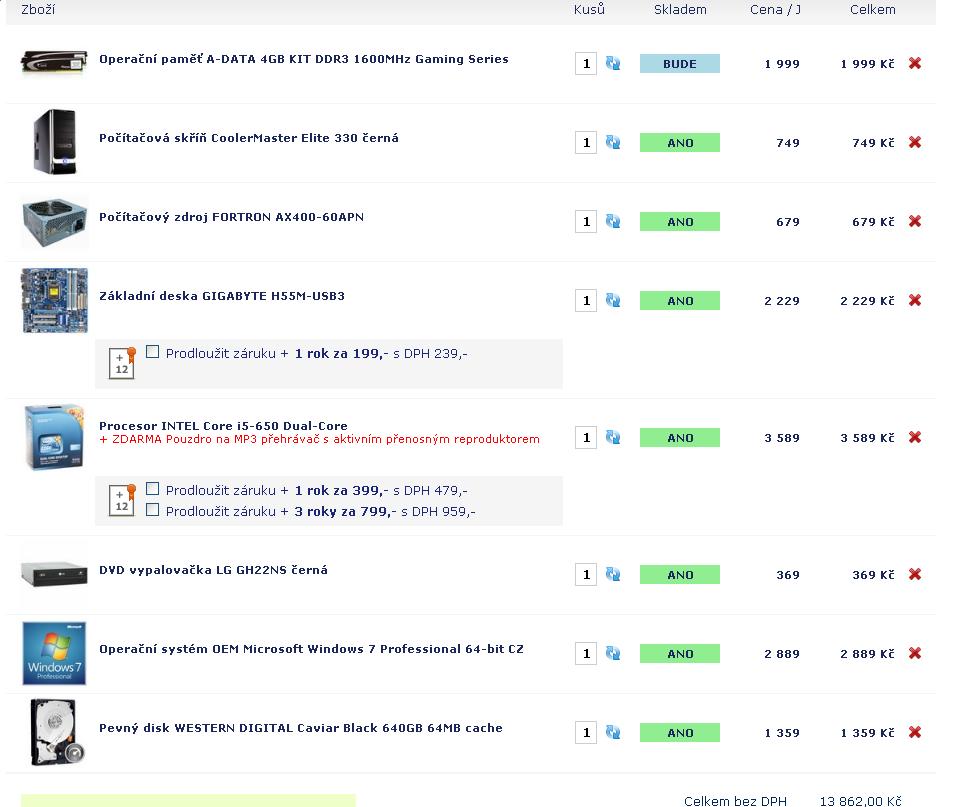Refresh quantity for CoolerMaster Elite 330 case

[613, 143]
